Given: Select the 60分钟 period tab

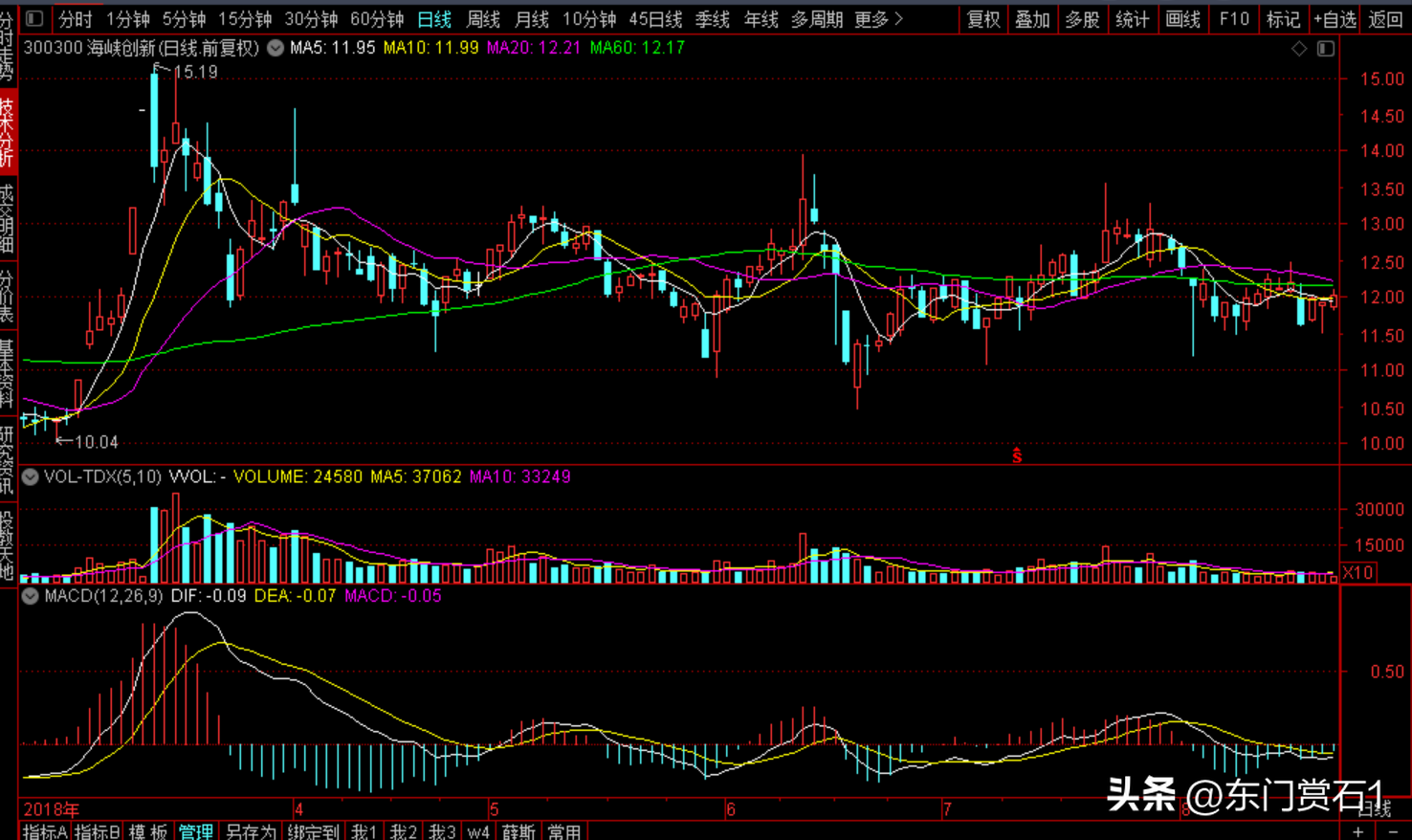Looking at the screenshot, I should pyautogui.click(x=377, y=19).
